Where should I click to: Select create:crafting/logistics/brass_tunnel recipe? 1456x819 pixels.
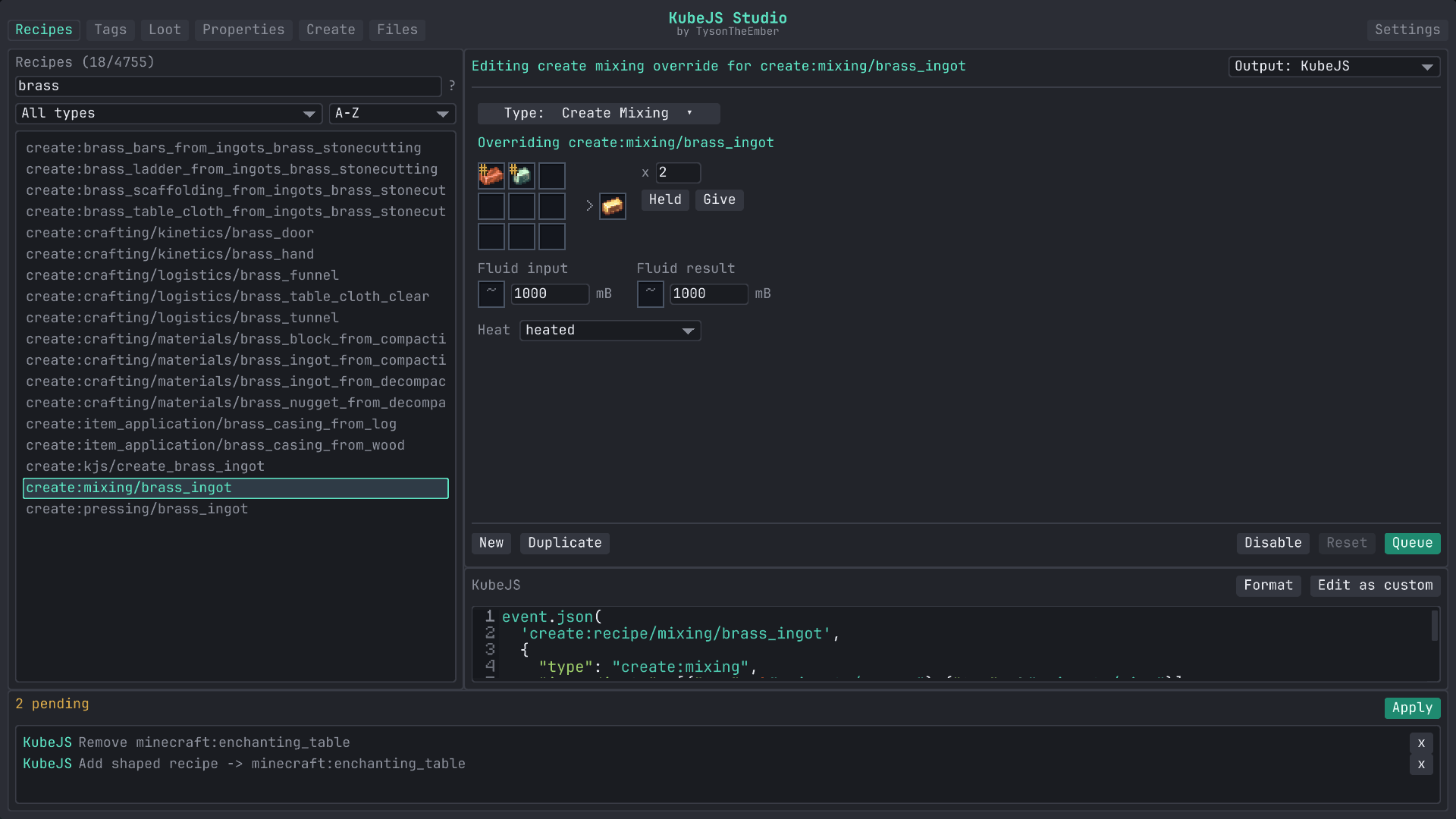click(236, 318)
